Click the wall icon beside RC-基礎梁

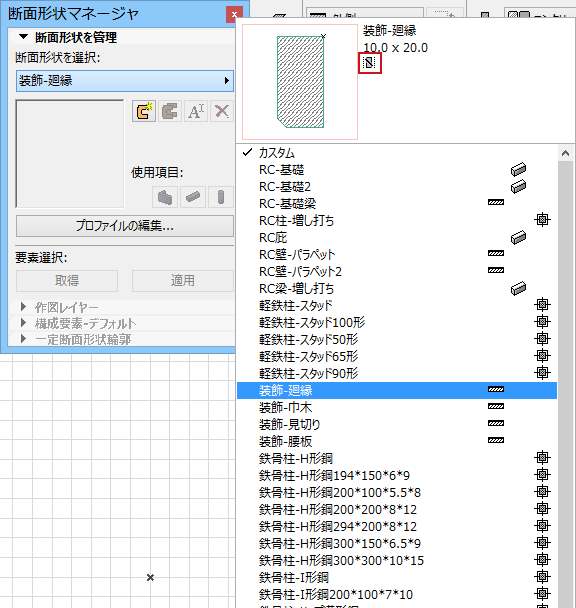pos(496,202)
